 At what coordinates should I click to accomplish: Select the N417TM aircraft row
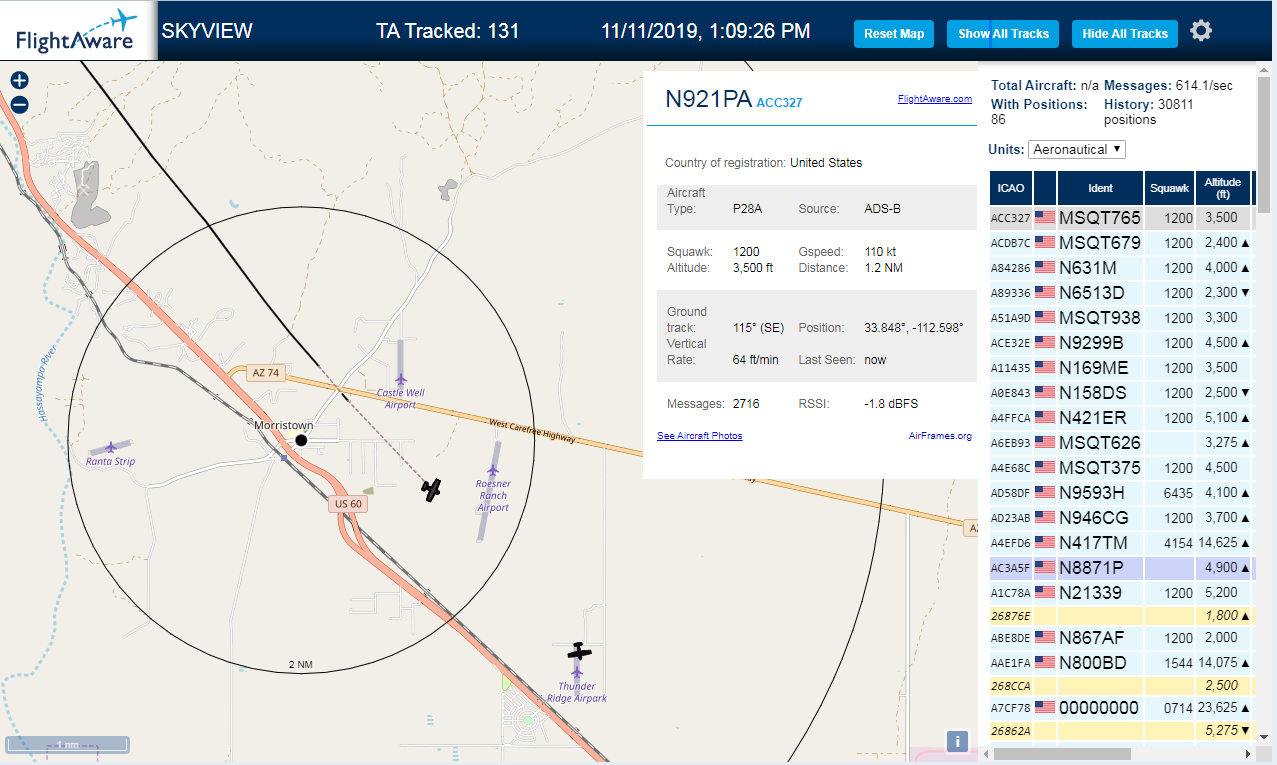click(1120, 543)
